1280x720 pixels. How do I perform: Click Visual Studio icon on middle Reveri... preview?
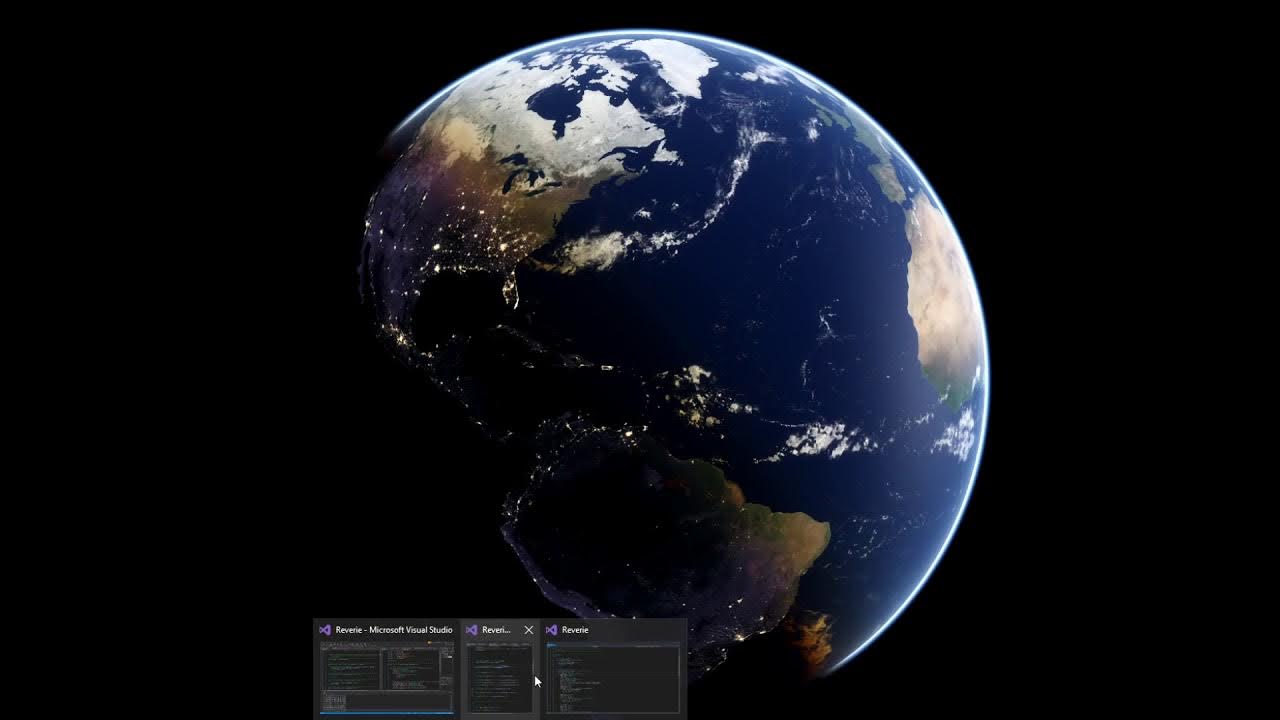[x=471, y=630]
